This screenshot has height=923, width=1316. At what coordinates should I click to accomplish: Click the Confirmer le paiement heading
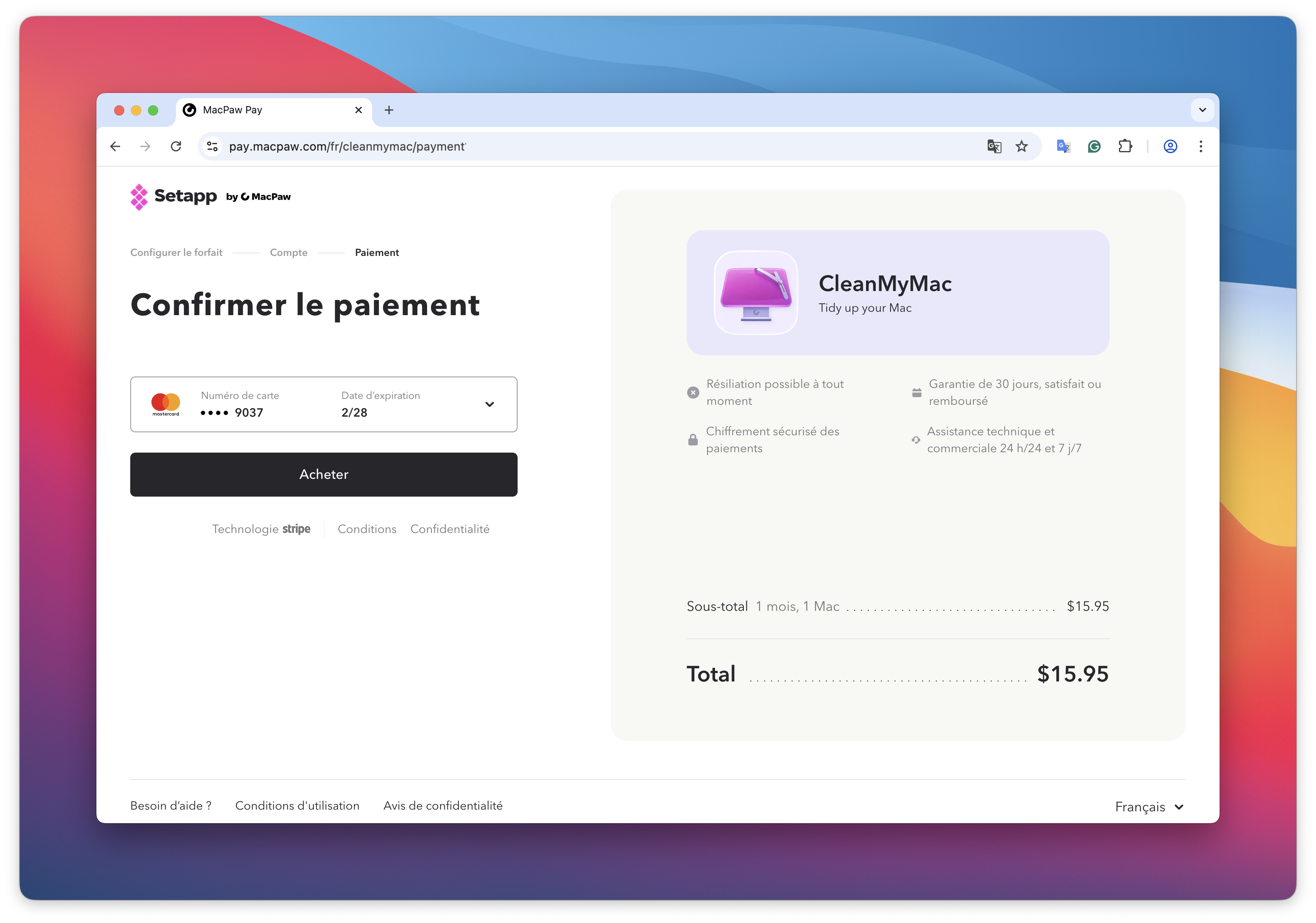tap(305, 305)
